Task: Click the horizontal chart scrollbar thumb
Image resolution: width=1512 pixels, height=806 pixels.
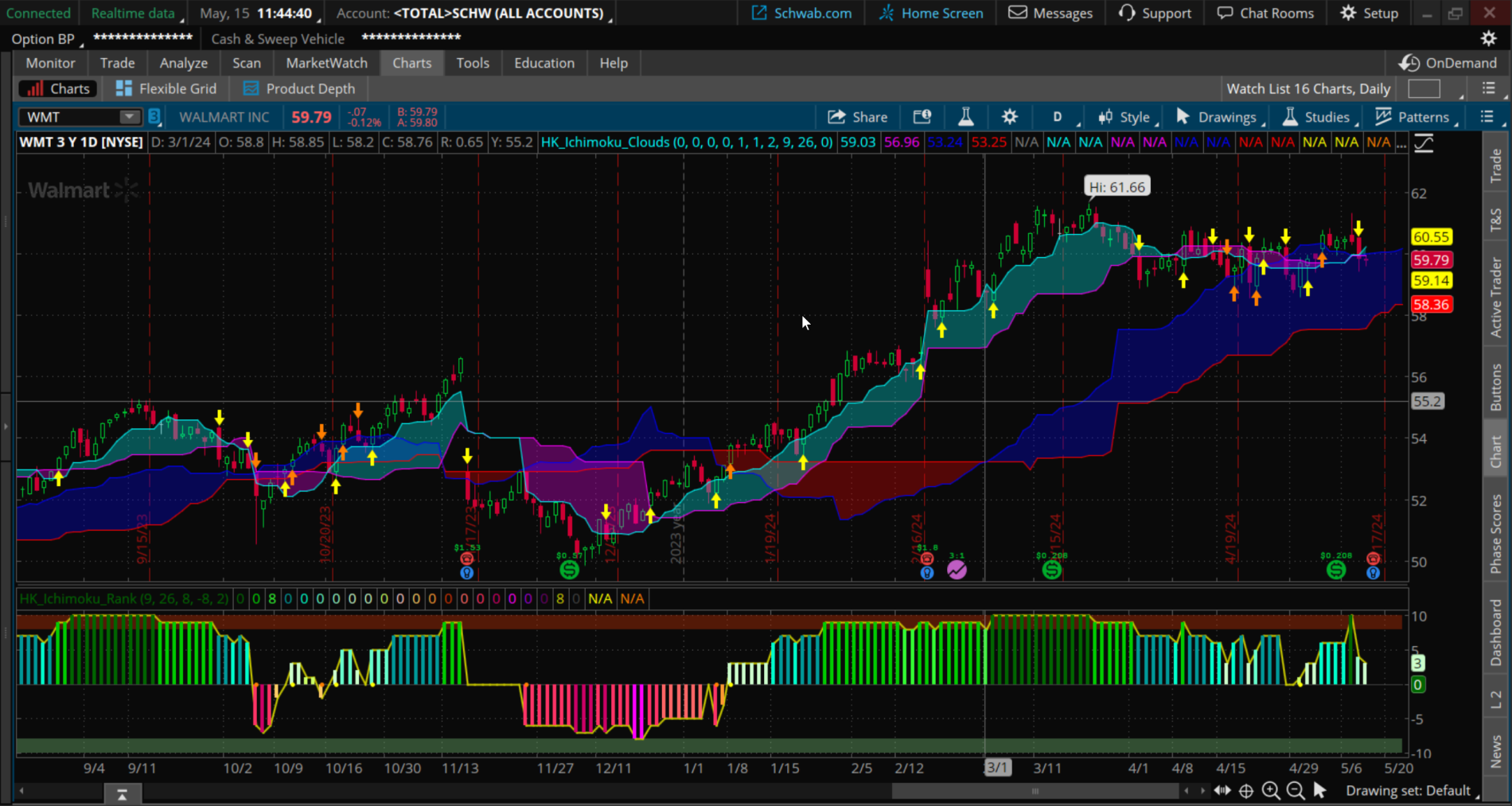Action: (1035, 790)
